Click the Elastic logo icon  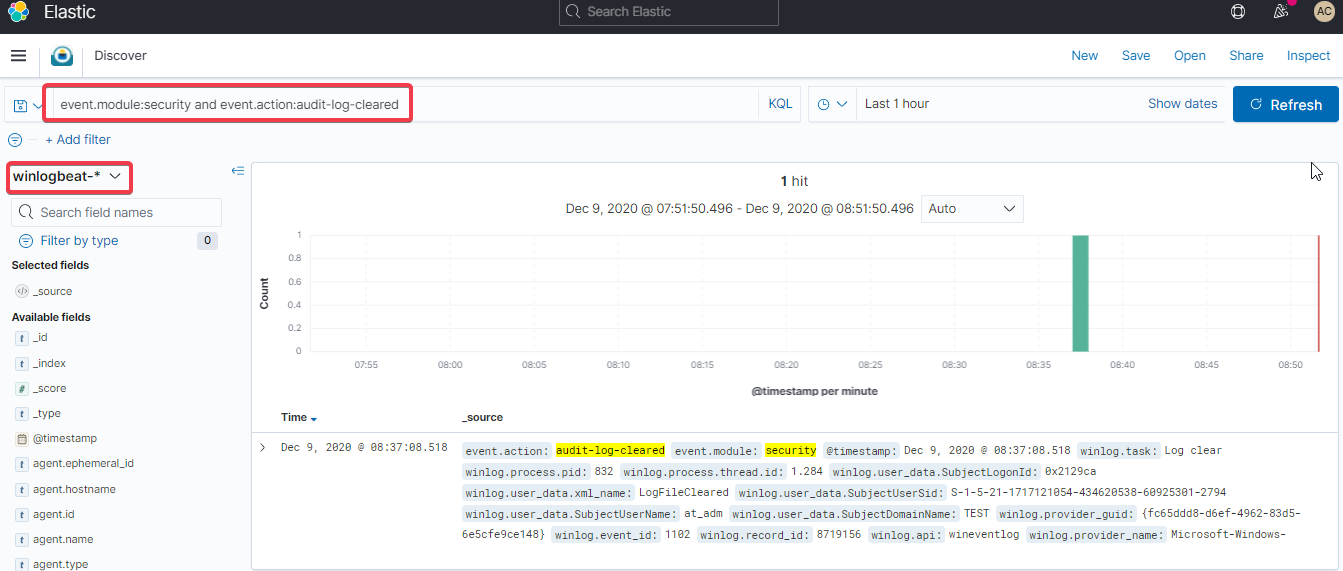(18, 12)
